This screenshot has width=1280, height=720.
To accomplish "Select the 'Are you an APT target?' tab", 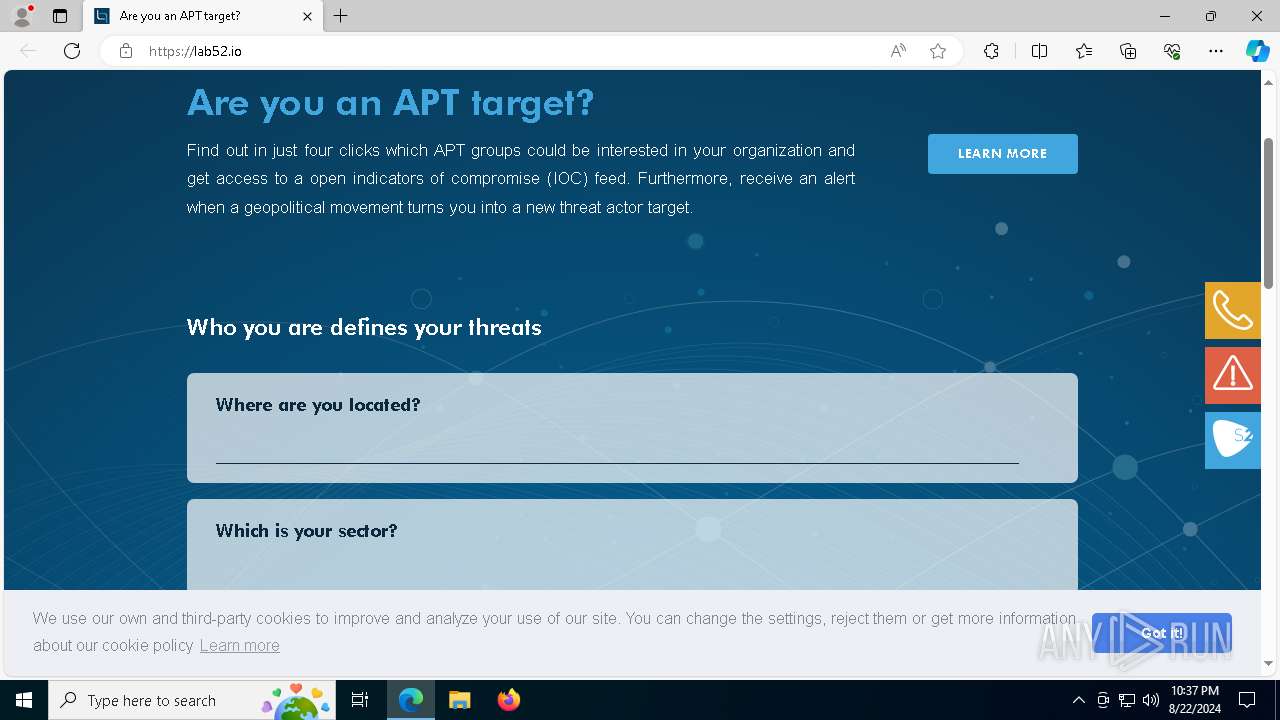I will [x=203, y=16].
